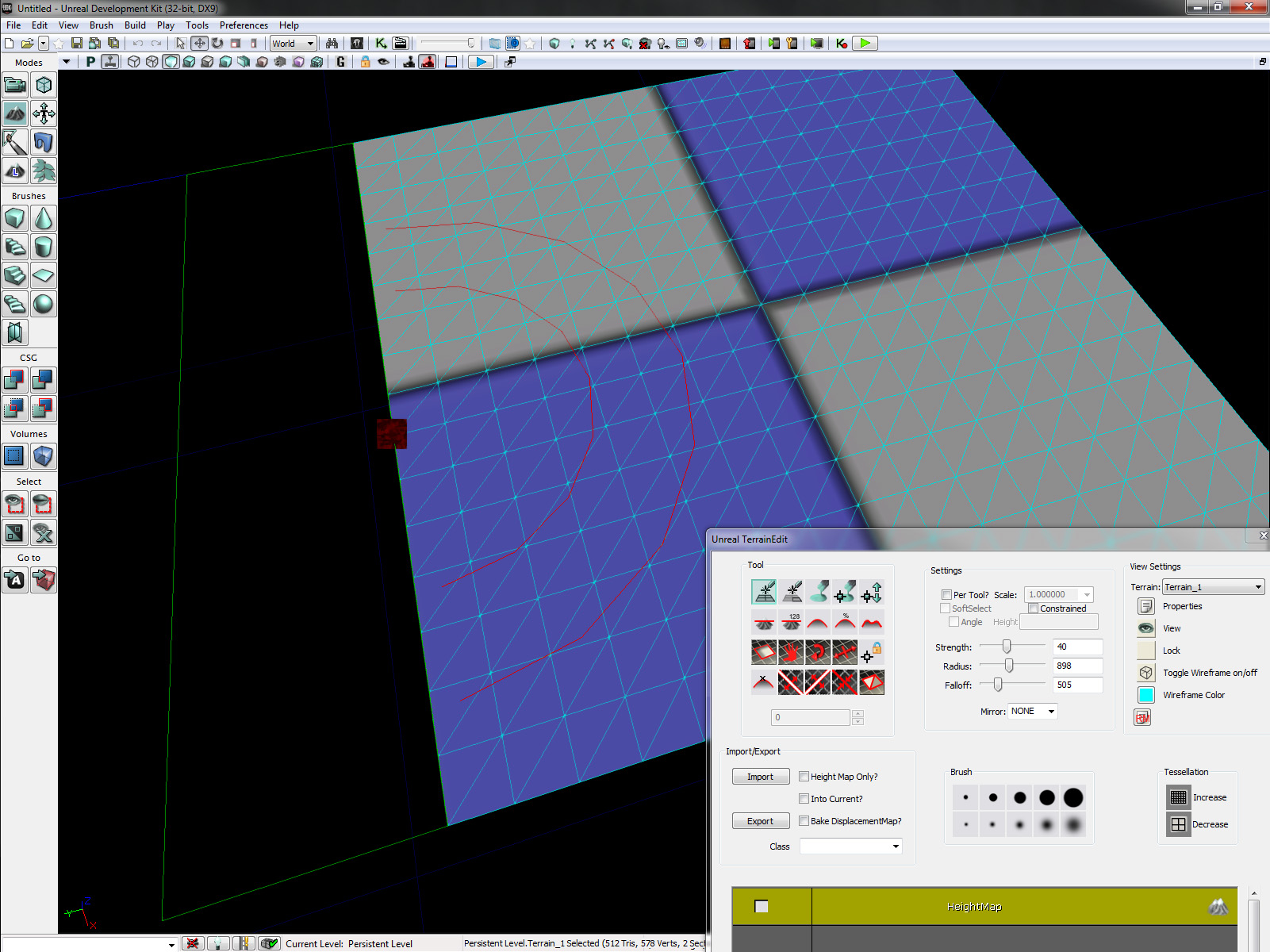
Task: Open the Import/Export Class dropdown
Action: point(851,846)
